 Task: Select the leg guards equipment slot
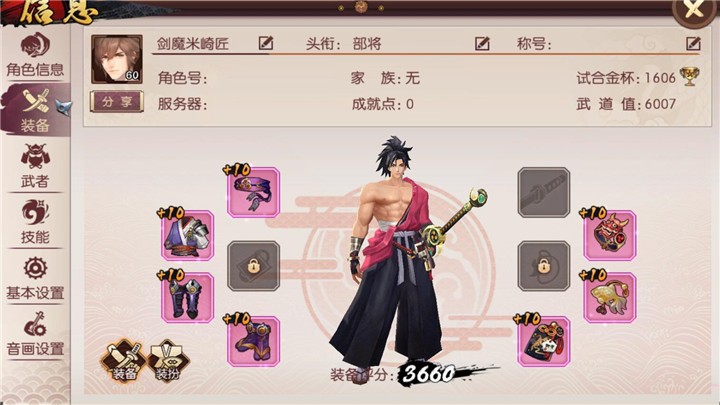187,298
